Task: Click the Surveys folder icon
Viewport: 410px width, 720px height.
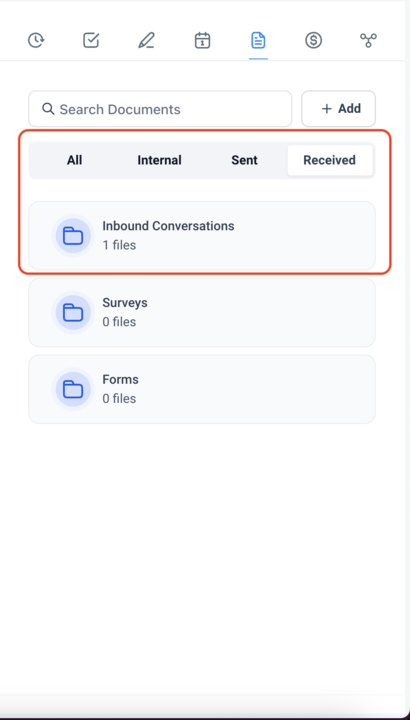Action: click(73, 313)
